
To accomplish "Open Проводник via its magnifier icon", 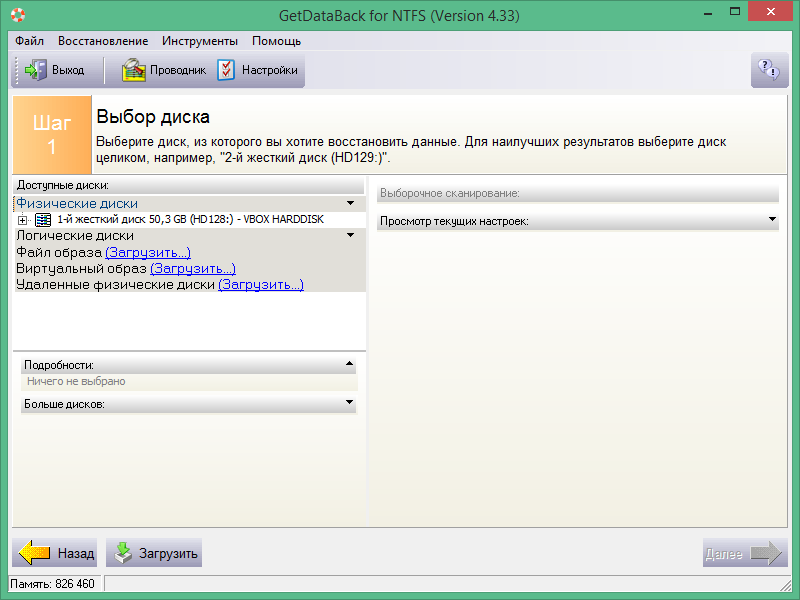I will (x=134, y=70).
